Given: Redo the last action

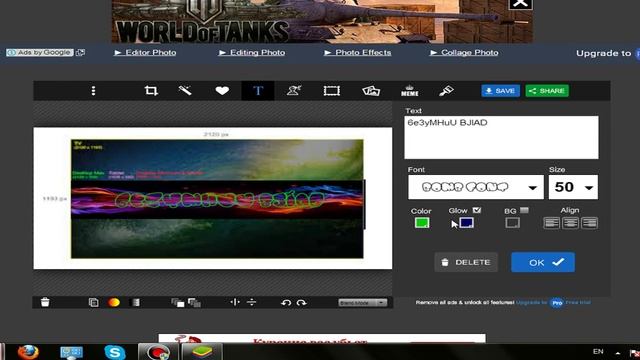Looking at the screenshot, I should click(302, 302).
